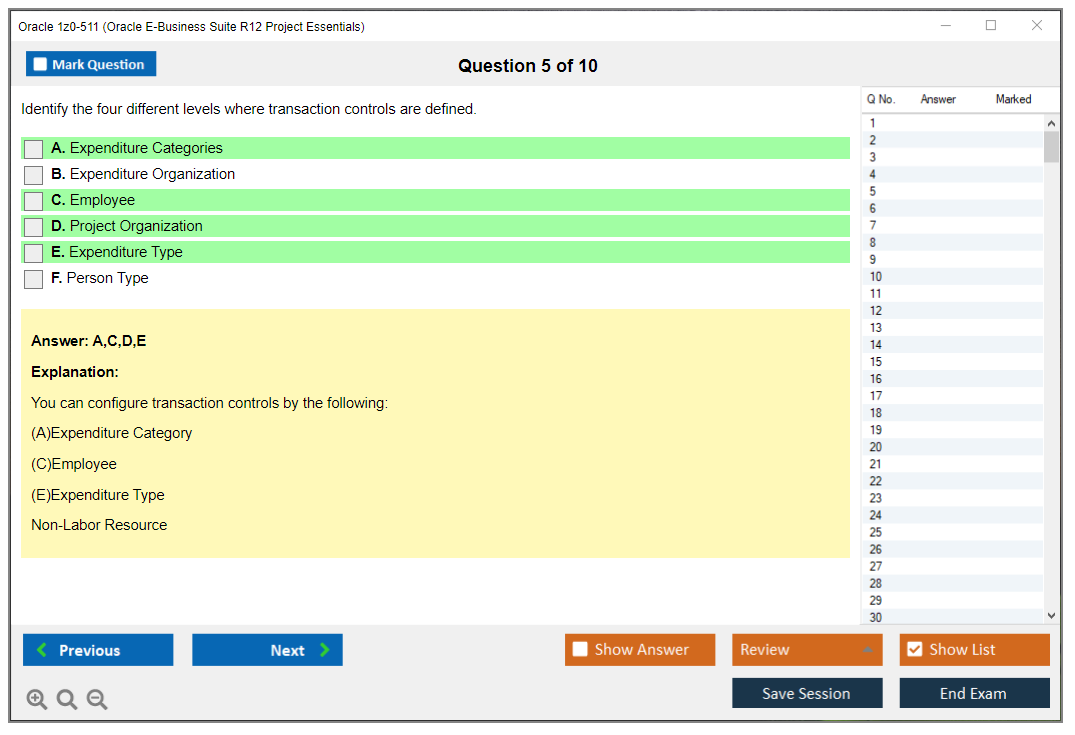Viewport: 1075px width, 735px height.
Task: Click Save Session button
Action: (807, 693)
